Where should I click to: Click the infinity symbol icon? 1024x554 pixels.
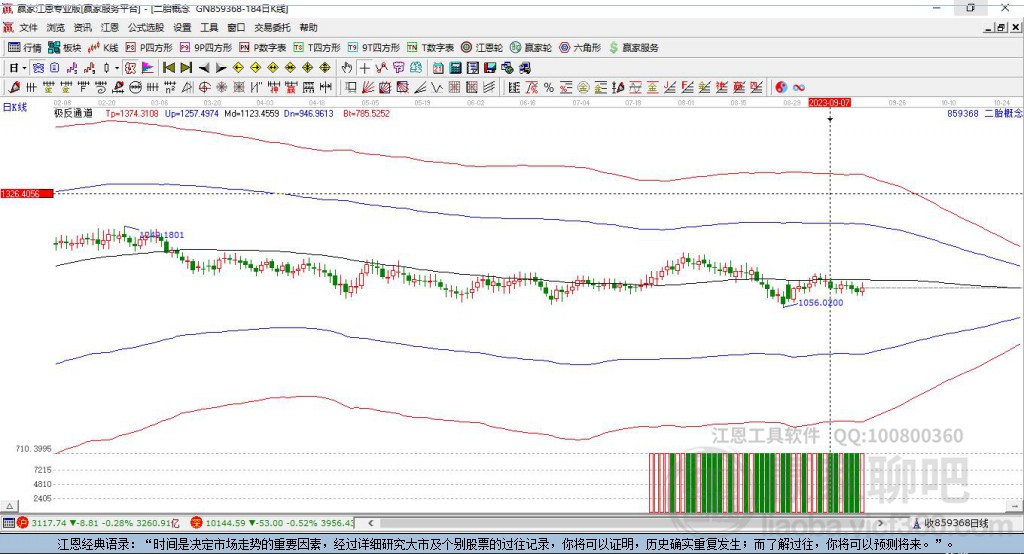point(799,87)
